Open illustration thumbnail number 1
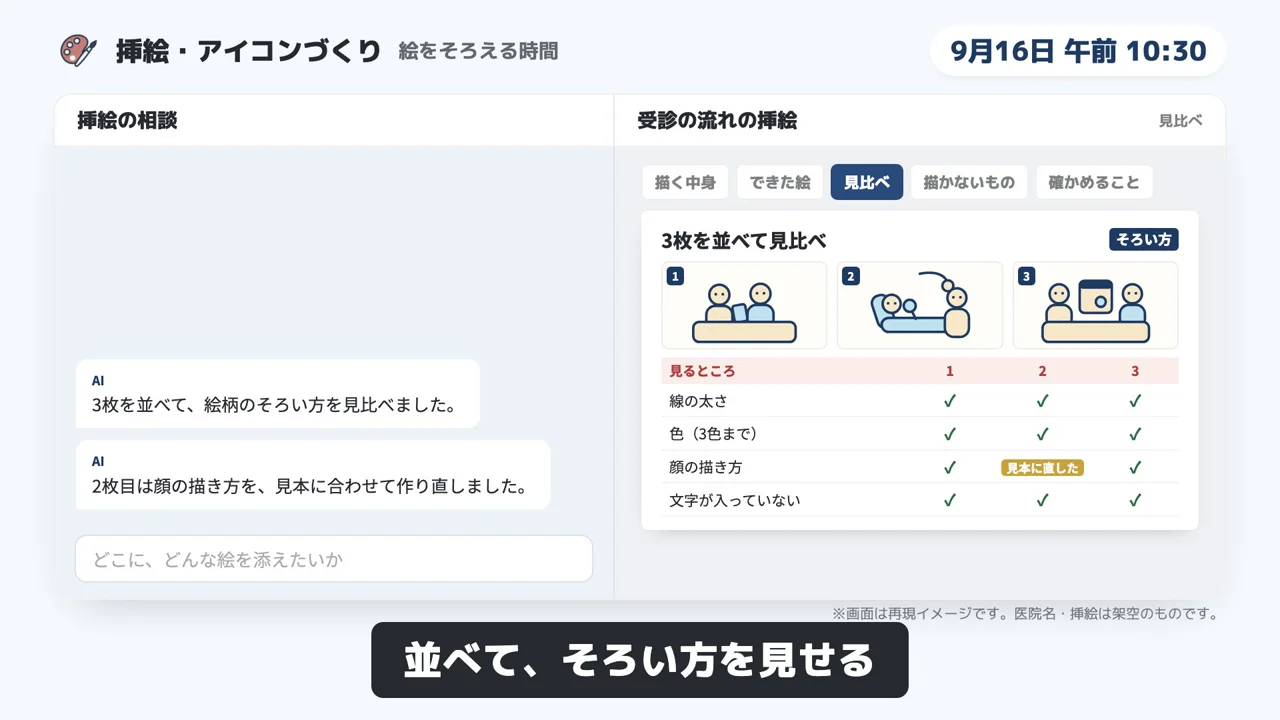1280x720 pixels. click(x=744, y=305)
